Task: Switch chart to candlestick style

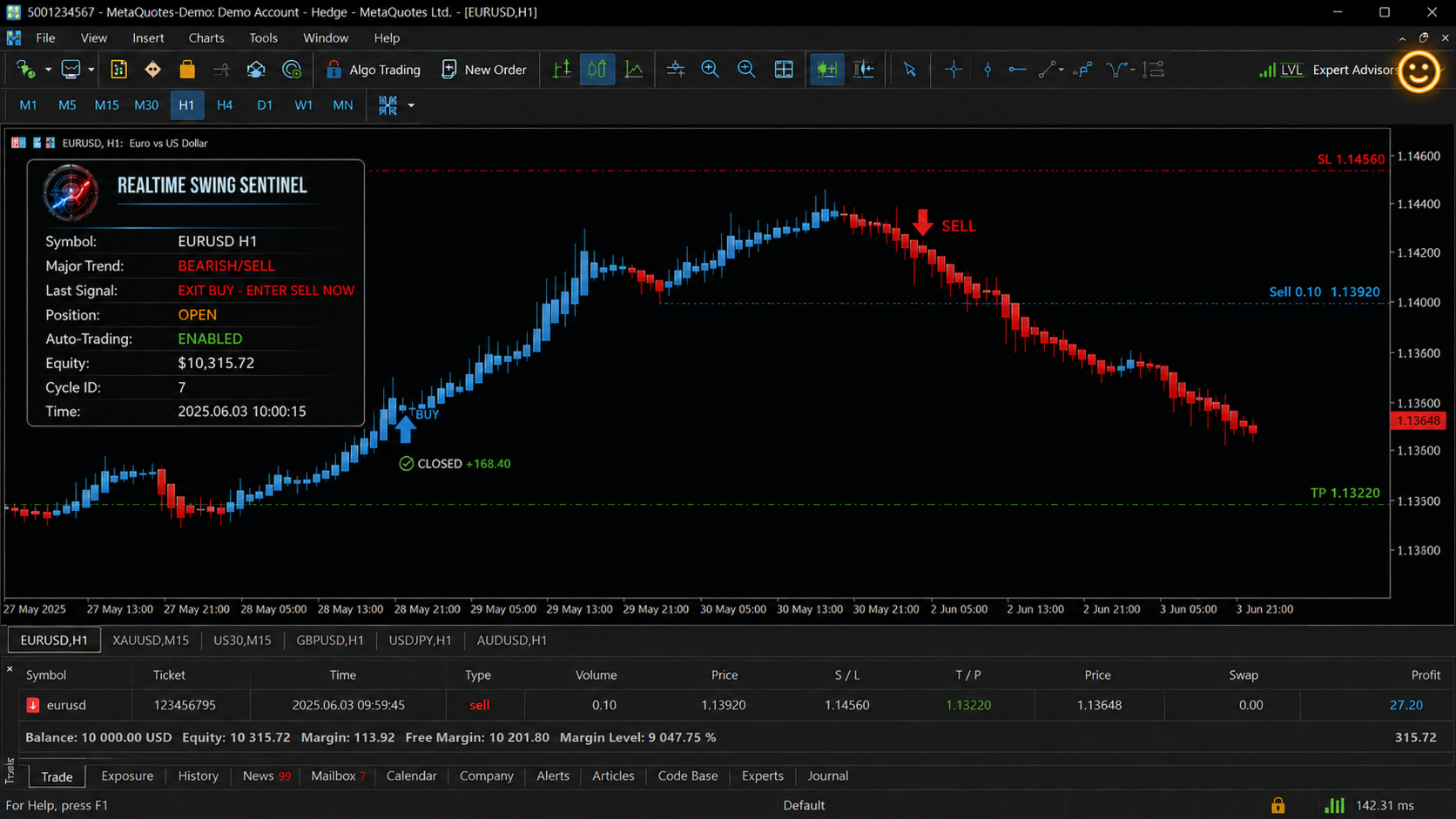Action: (597, 70)
